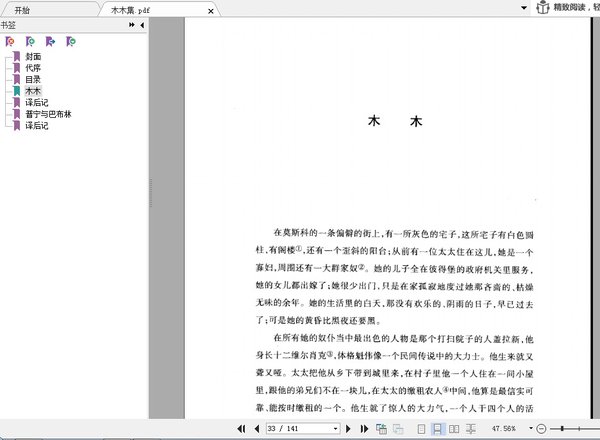The width and height of the screenshot is (600, 440).
Task: Click the zoom out minus button
Action: pyautogui.click(x=541, y=429)
